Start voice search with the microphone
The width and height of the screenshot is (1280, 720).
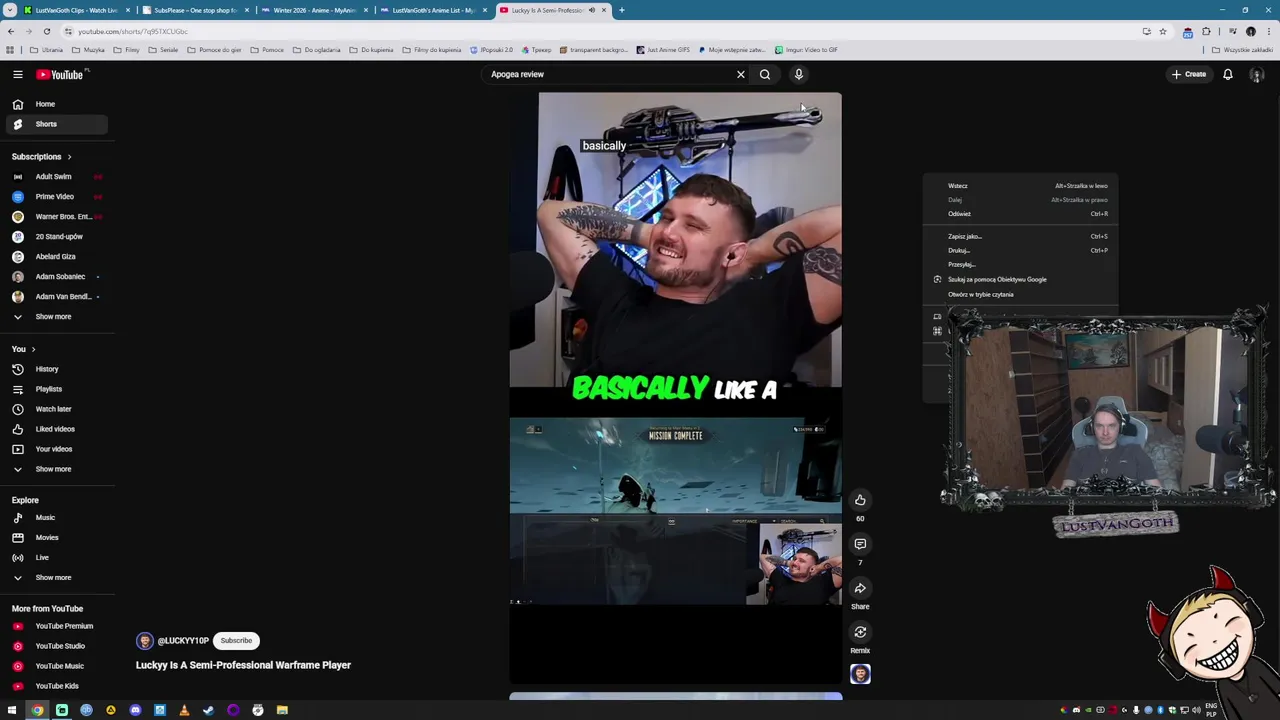coord(799,74)
